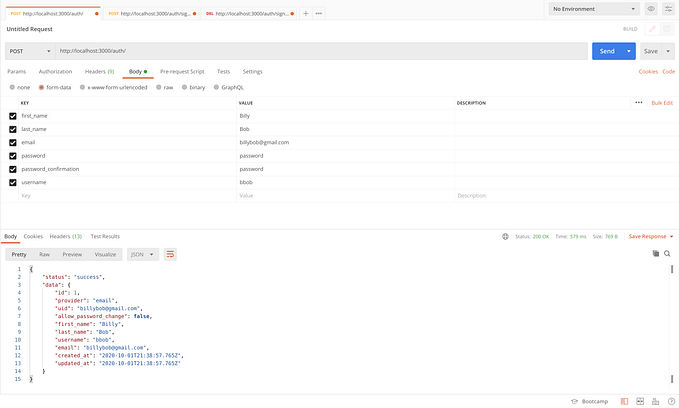This screenshot has height=408, width=679.
Task: Open the request Headers (9) tab
Action: pos(100,71)
